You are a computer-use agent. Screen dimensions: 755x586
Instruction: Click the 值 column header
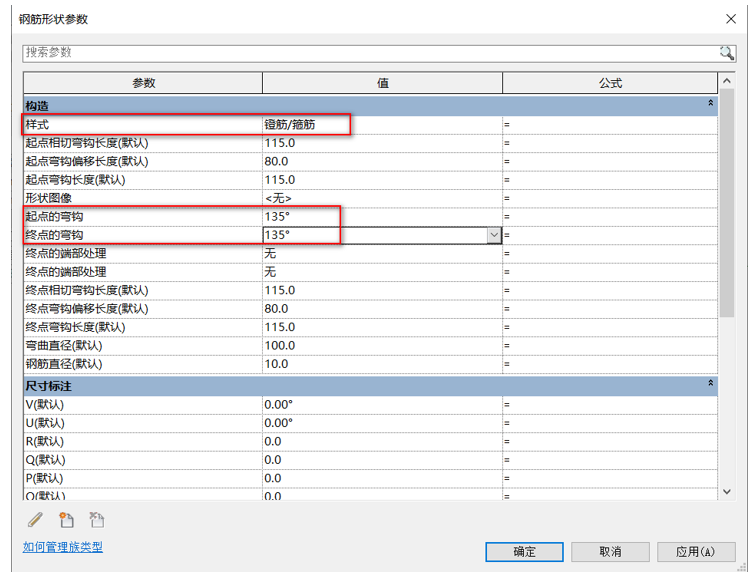coord(382,83)
